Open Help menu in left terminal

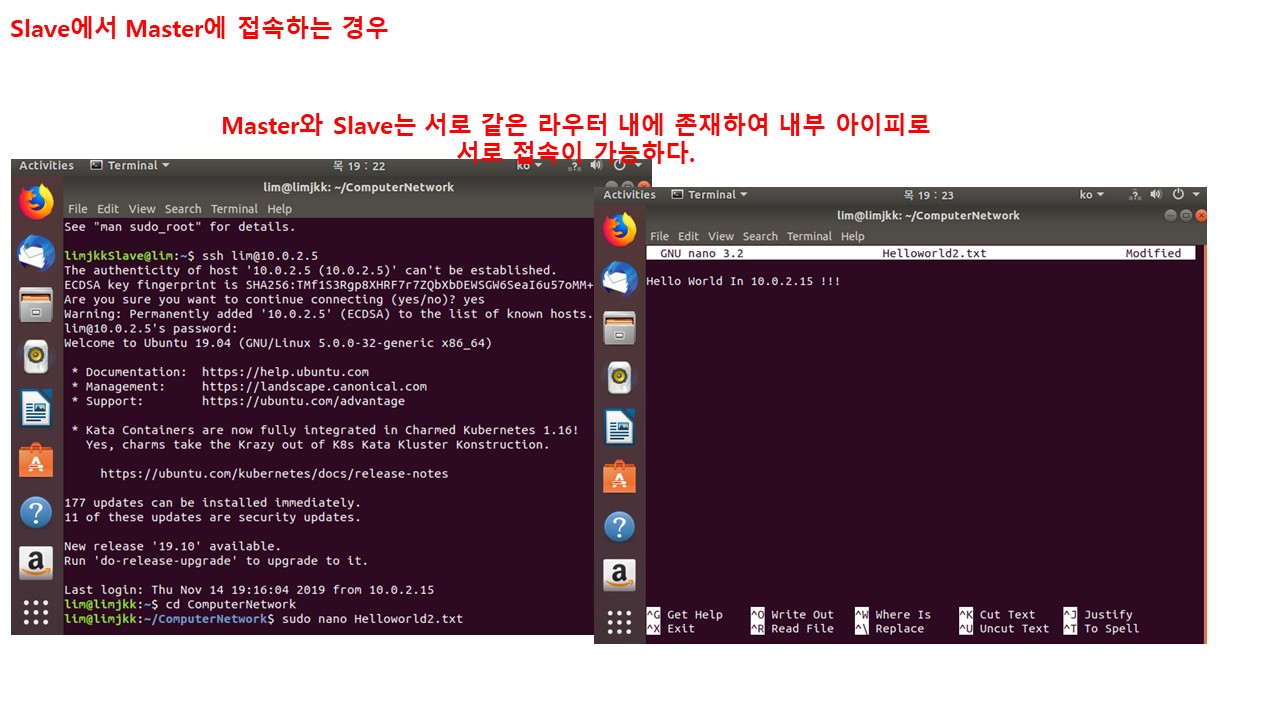(280, 209)
